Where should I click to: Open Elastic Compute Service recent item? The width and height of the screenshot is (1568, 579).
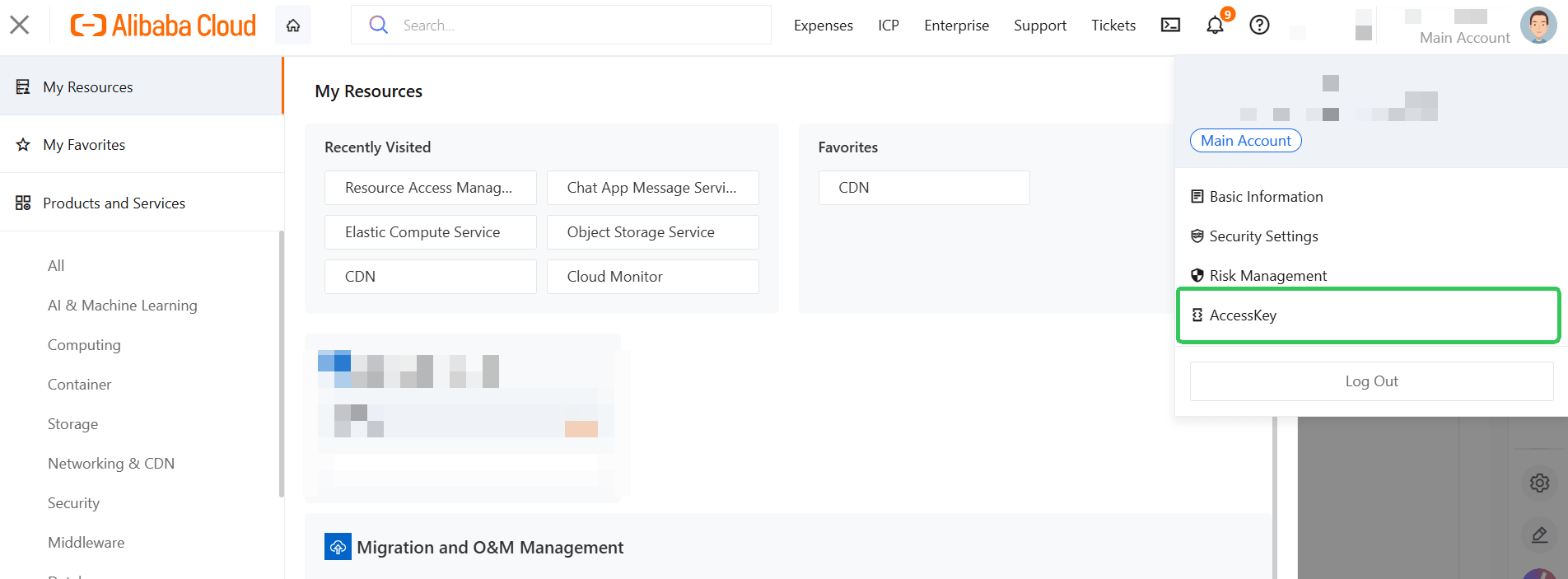(430, 232)
